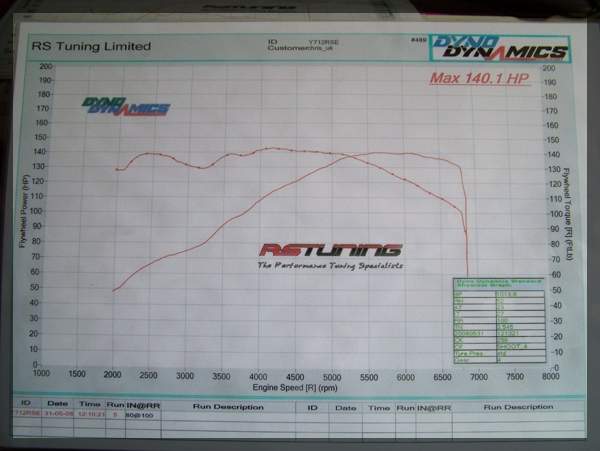This screenshot has height=451, width=600.
Task: Click the 2500 rpm tick label
Action: click(148, 375)
